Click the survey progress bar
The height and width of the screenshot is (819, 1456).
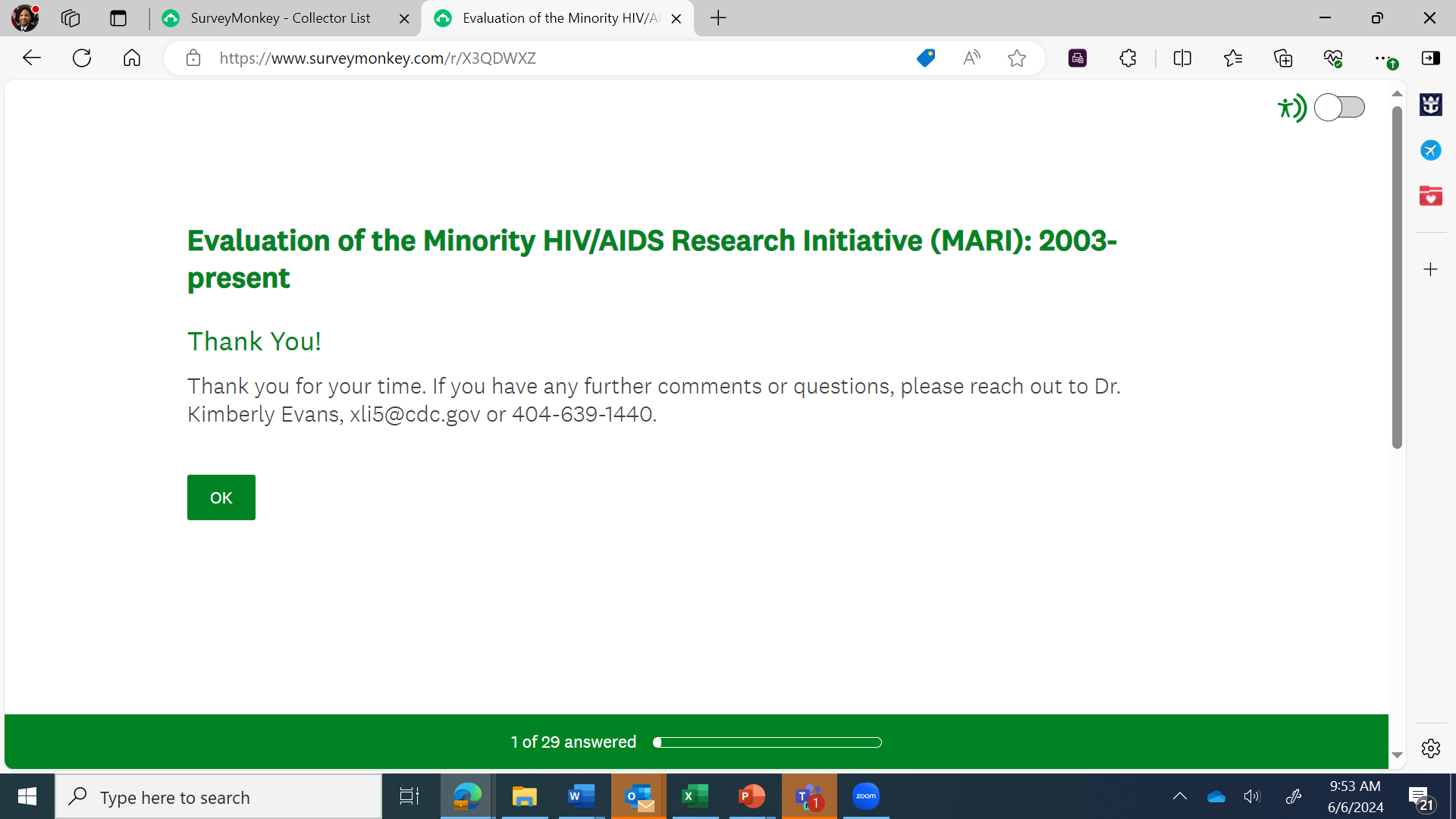click(767, 742)
